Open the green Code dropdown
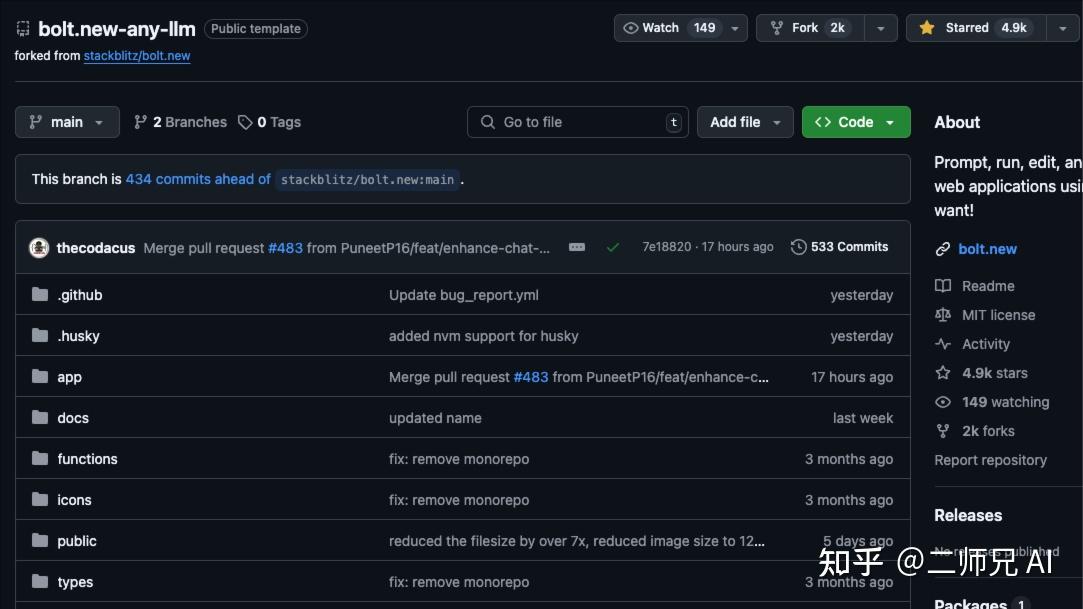The height and width of the screenshot is (609, 1083). coord(856,122)
